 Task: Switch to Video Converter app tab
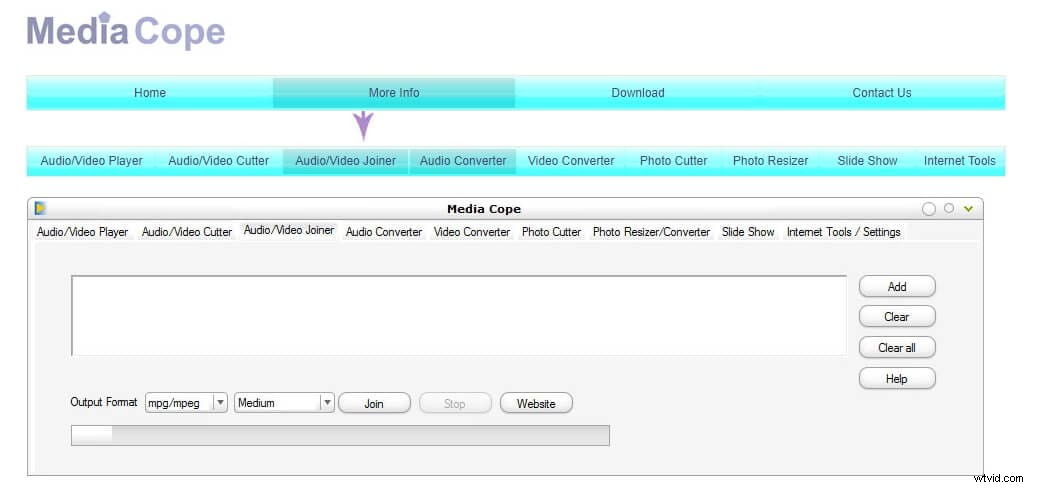(471, 232)
